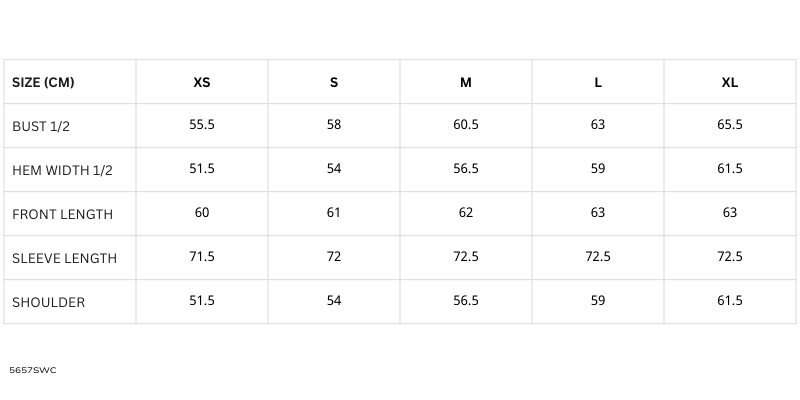Click the M size column header
The width and height of the screenshot is (800, 400).
coord(466,82)
